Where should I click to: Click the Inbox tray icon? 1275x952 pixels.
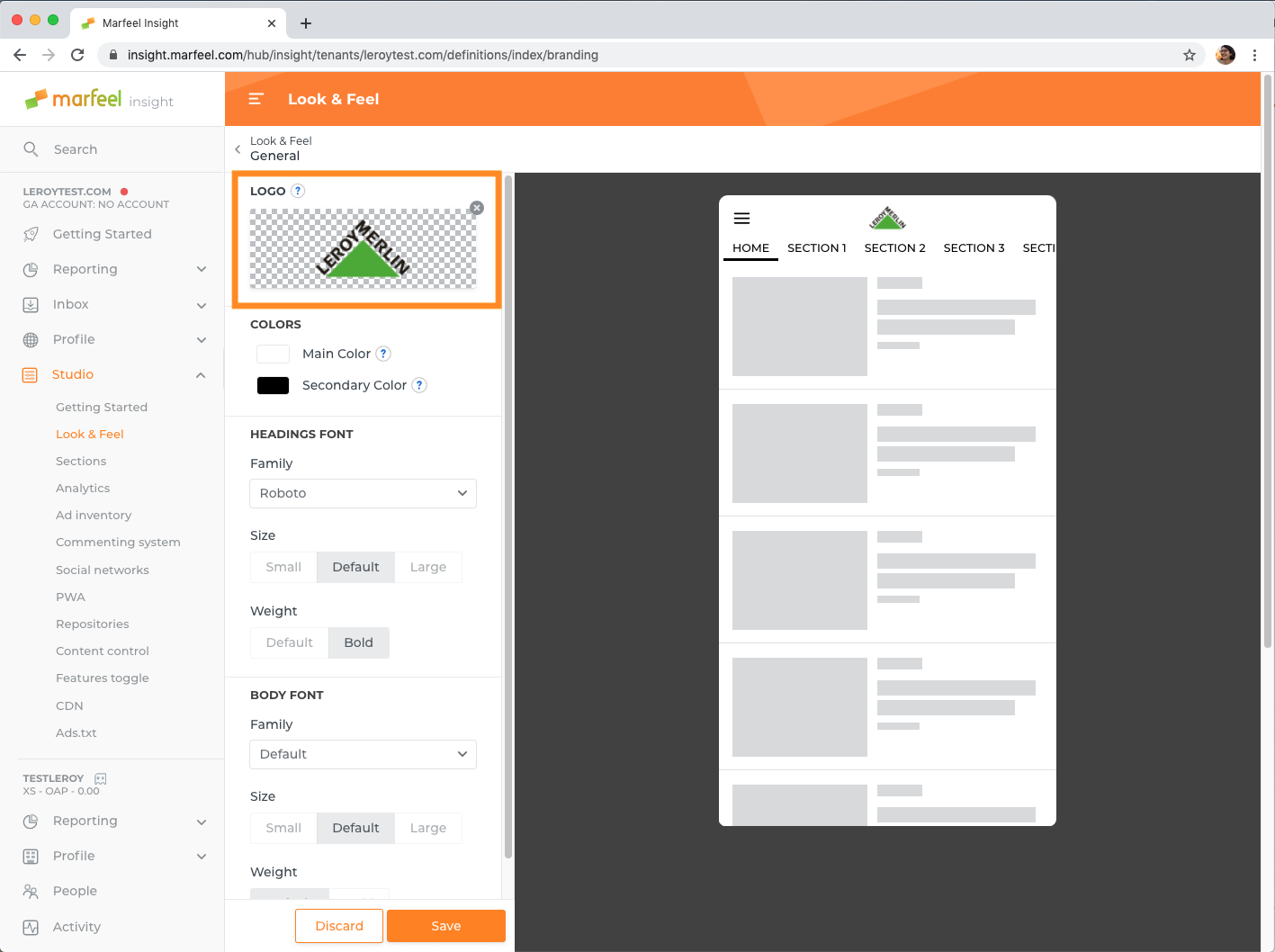pyautogui.click(x=31, y=304)
